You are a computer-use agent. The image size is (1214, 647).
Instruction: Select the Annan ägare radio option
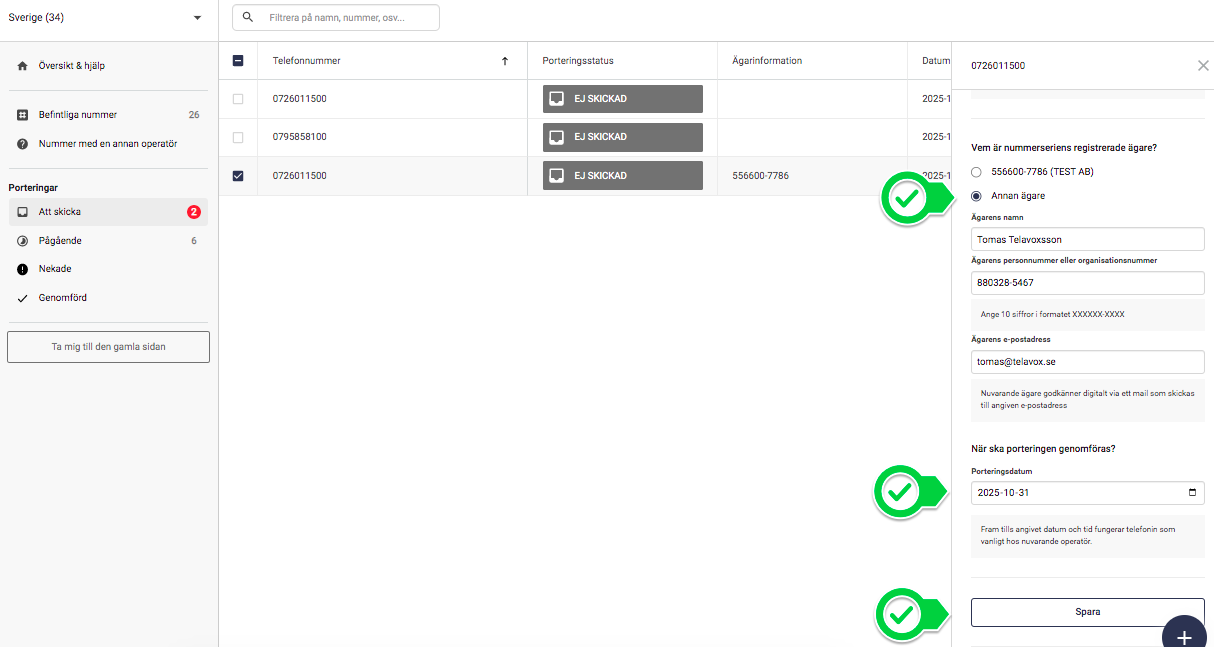tap(976, 196)
